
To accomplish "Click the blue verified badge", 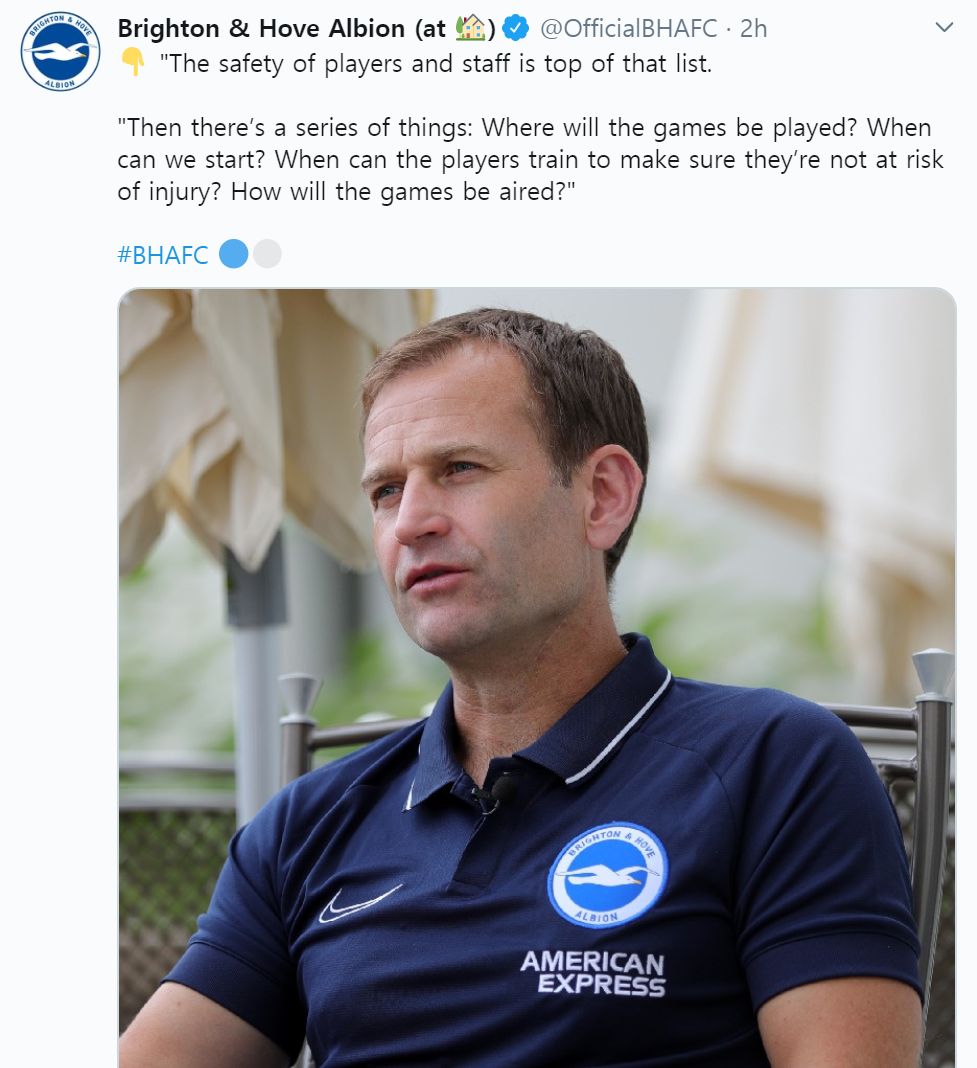I will click(x=515, y=28).
